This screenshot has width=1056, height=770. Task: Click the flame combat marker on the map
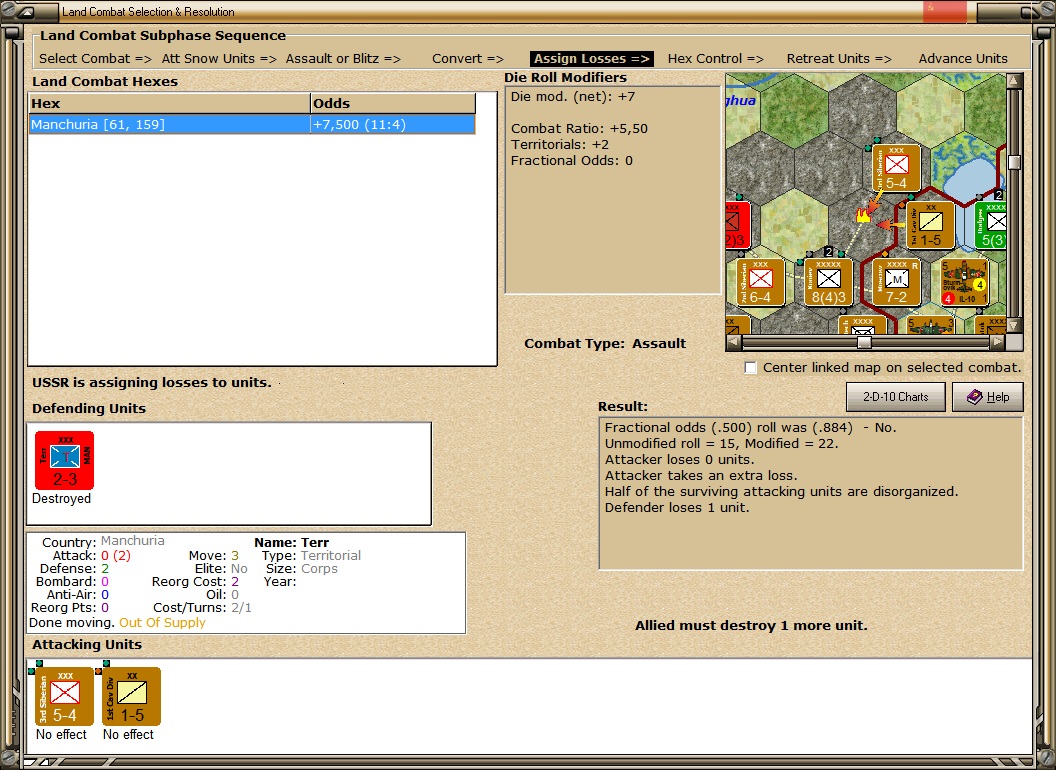(863, 216)
